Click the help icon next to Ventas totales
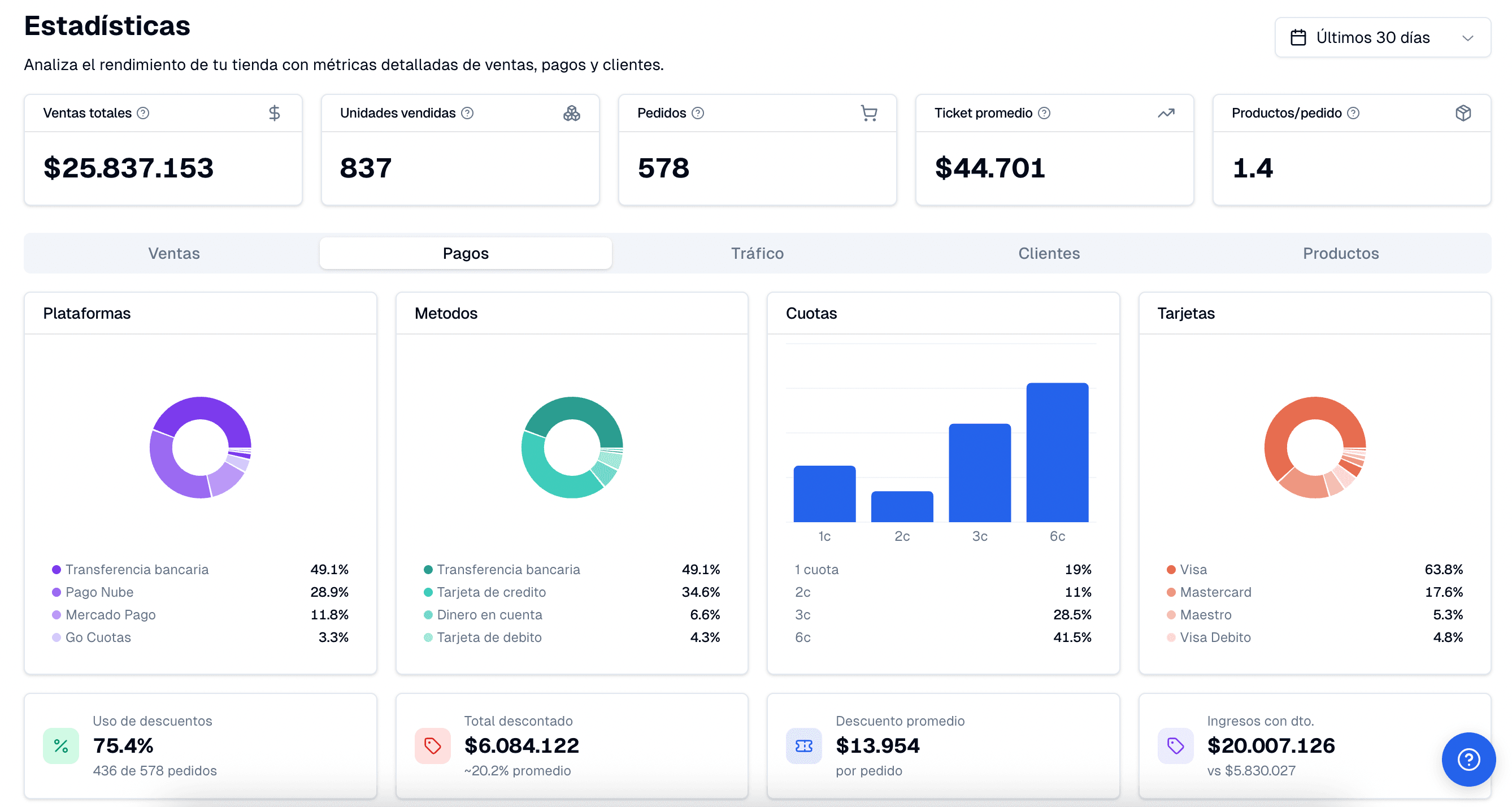The height and width of the screenshot is (807, 1512). (x=143, y=112)
